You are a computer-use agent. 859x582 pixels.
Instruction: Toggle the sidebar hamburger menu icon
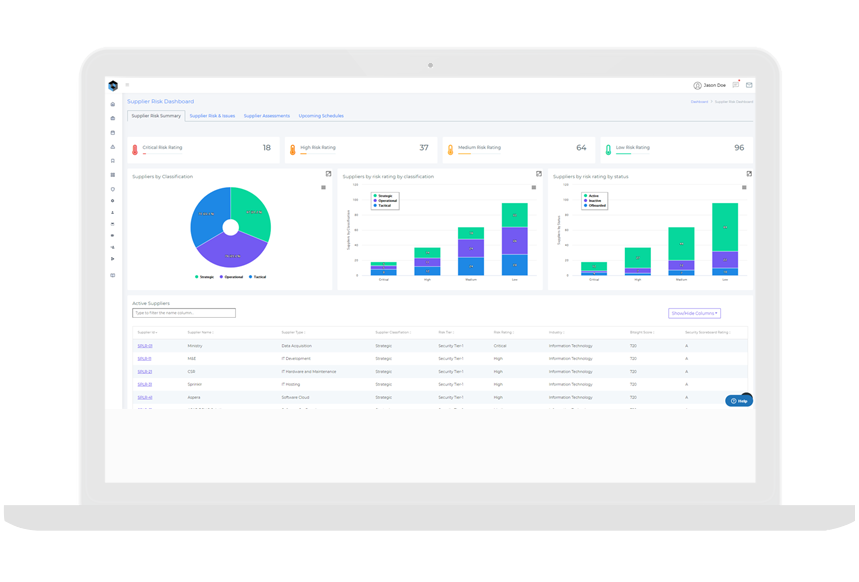coord(127,85)
